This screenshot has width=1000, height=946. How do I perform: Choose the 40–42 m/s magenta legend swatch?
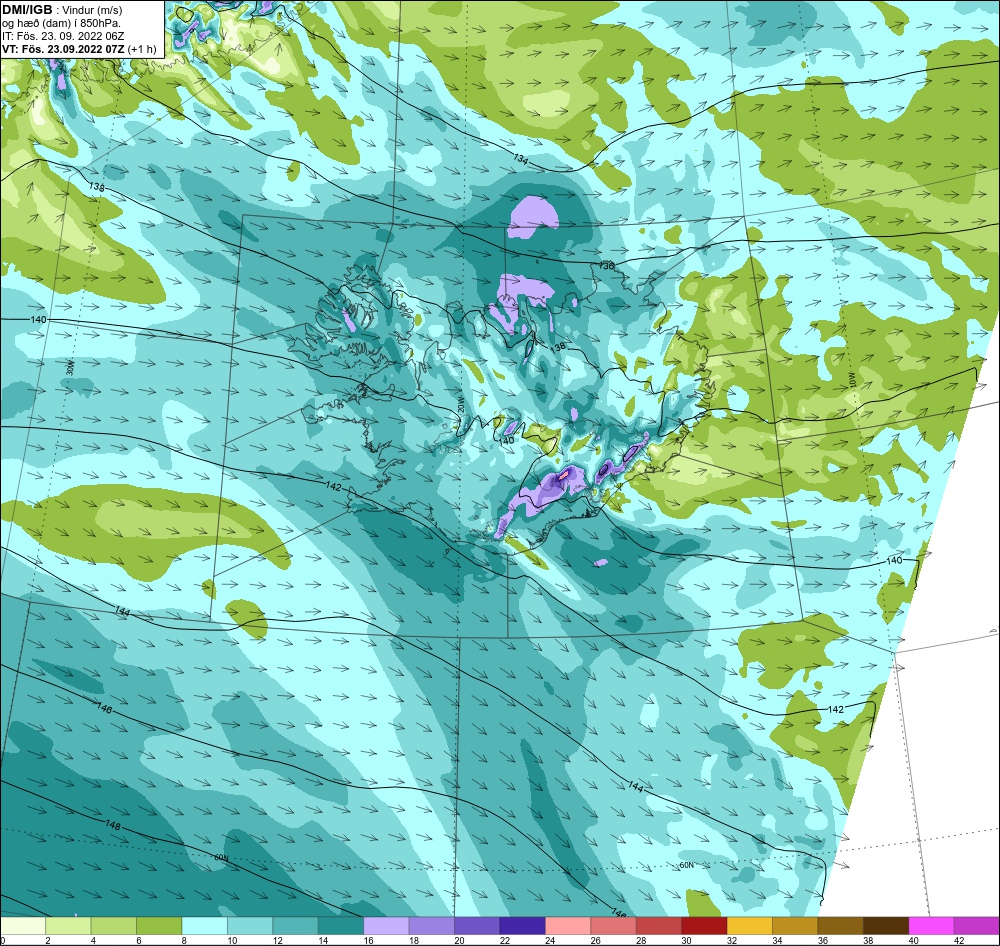click(932, 926)
